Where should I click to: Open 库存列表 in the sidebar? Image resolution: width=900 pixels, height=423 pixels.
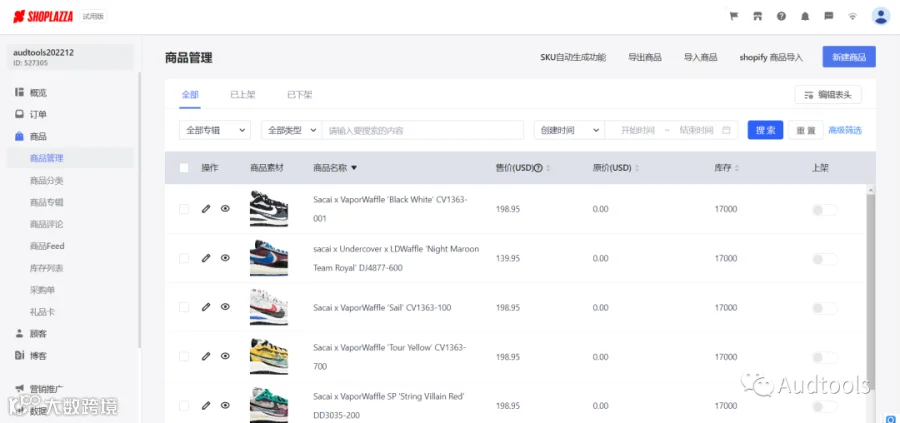pyautogui.click(x=46, y=268)
